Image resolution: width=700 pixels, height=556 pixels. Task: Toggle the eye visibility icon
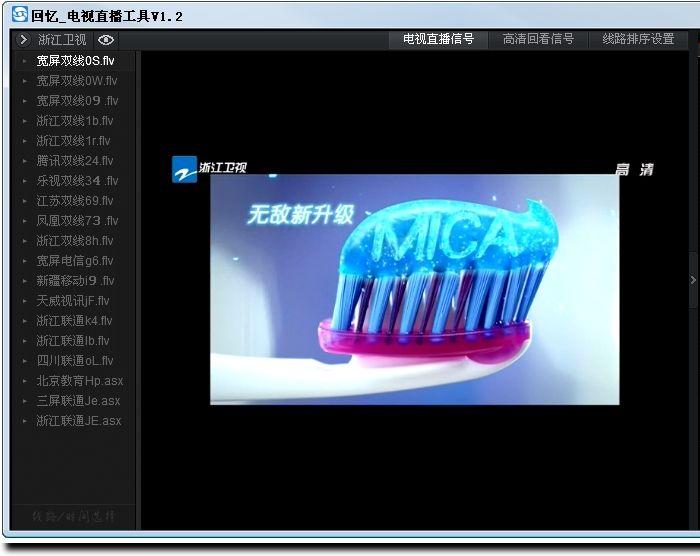(106, 40)
